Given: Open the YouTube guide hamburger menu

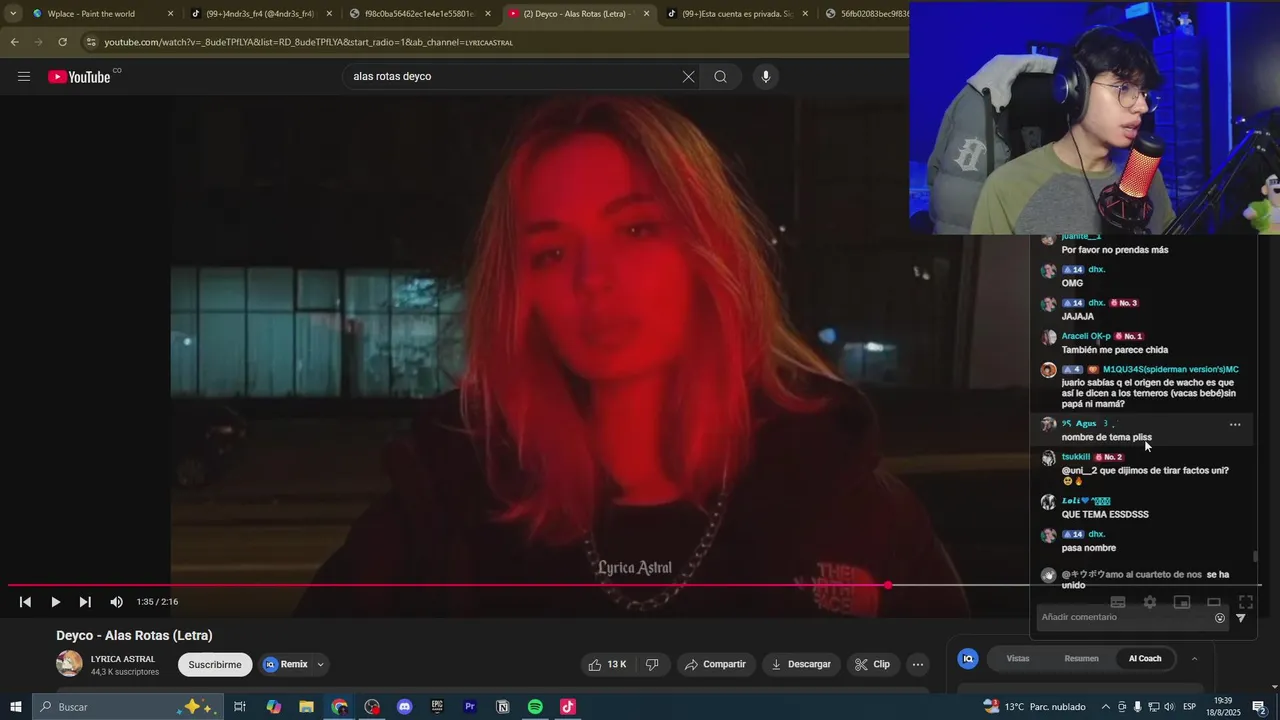Looking at the screenshot, I should click(24, 77).
